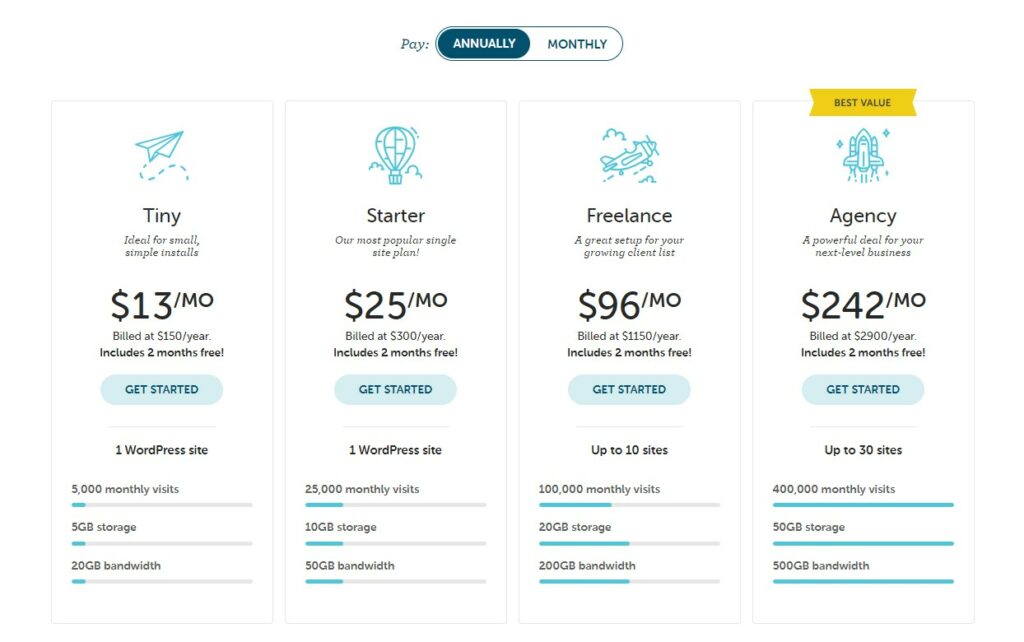The height and width of the screenshot is (642, 1024).
Task: Click the 'Up to 30 sites' label on Agency
Action: coord(863,450)
